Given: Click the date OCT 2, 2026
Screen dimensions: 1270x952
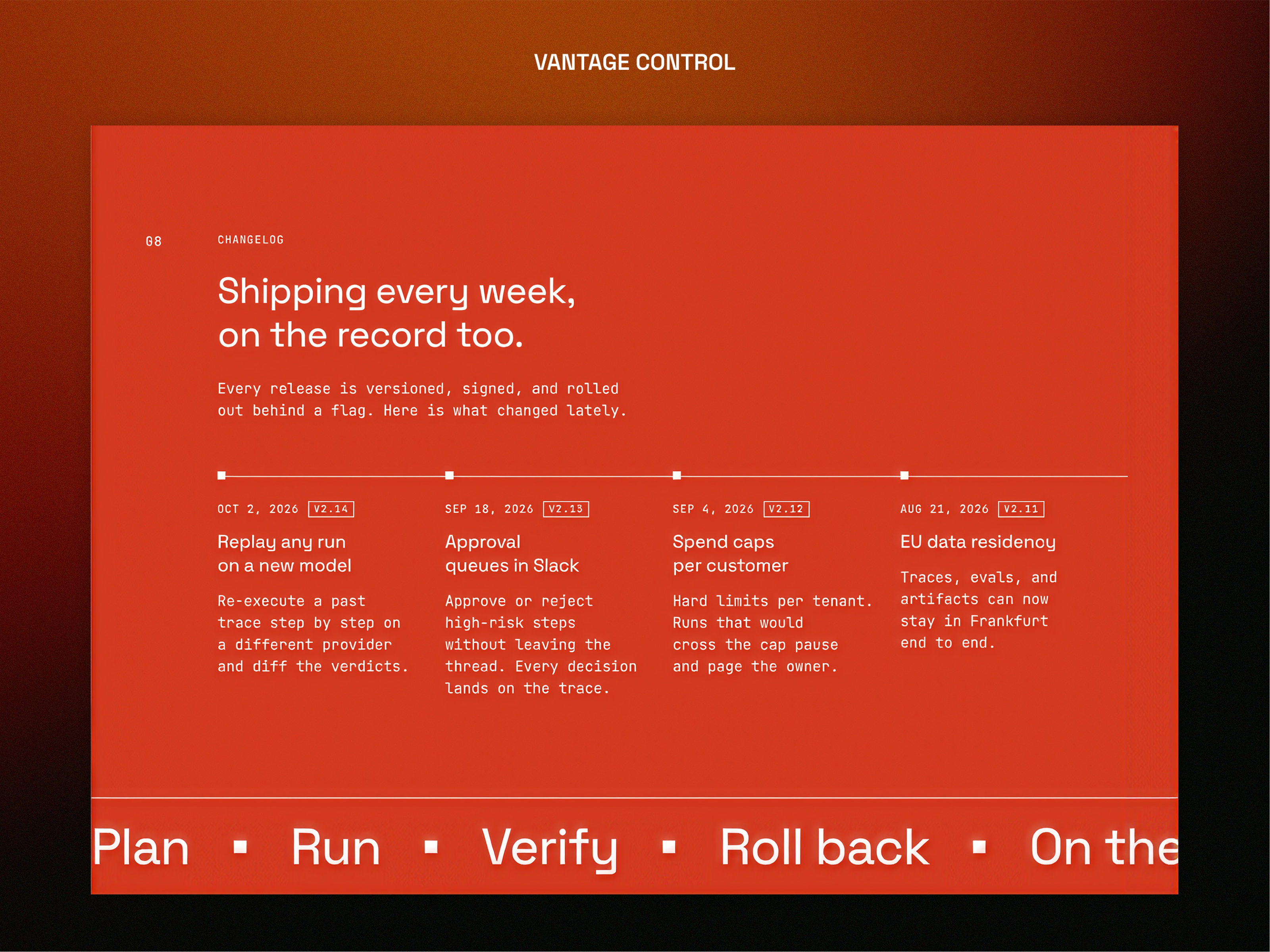Looking at the screenshot, I should (258, 509).
